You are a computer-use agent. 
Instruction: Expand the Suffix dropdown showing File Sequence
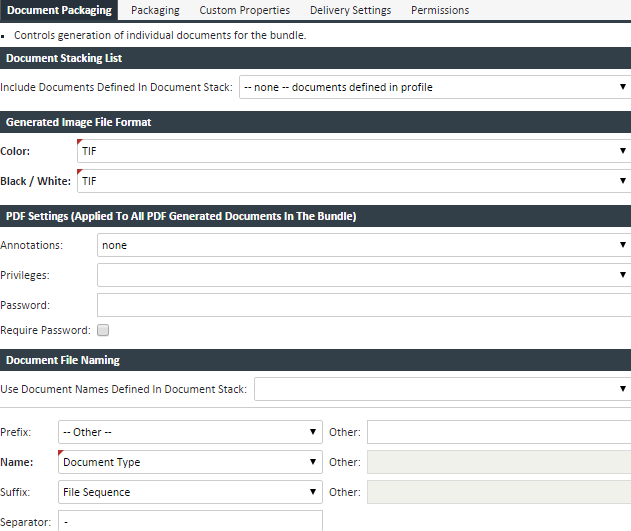pyautogui.click(x=190, y=492)
